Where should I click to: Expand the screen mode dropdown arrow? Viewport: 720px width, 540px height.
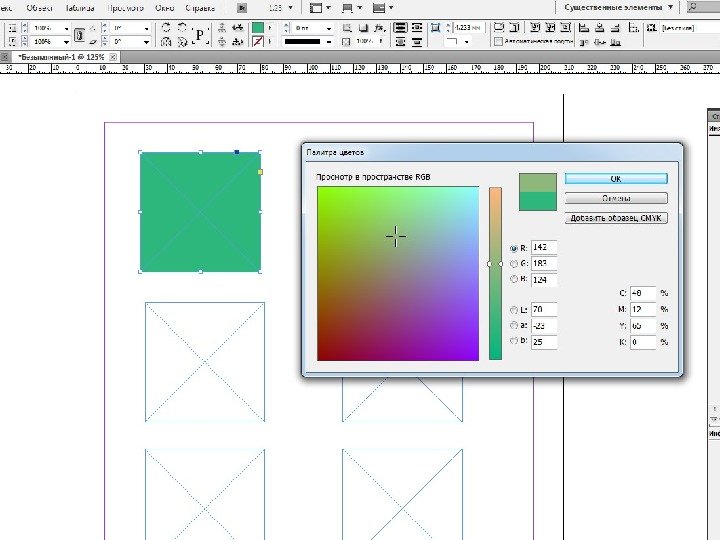coord(360,8)
